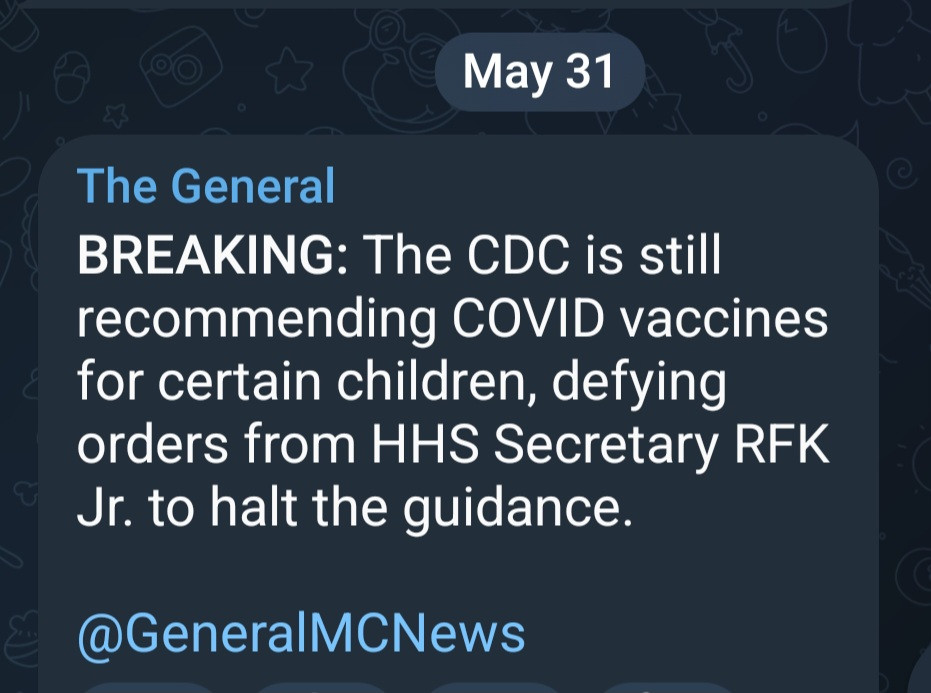
Task: Open the @GeneralMCNews channel mention
Action: click(x=301, y=633)
